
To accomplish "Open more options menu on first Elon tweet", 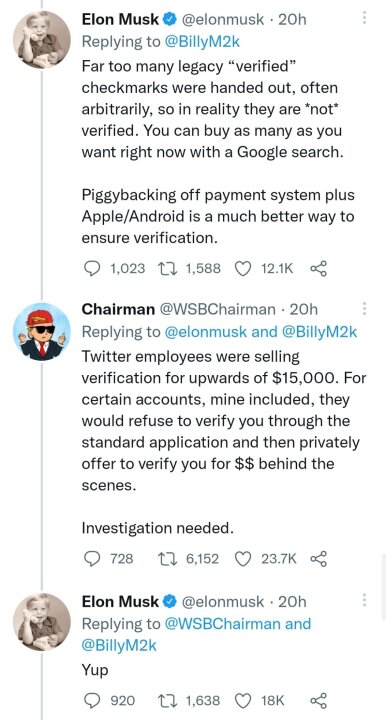I will [364, 17].
